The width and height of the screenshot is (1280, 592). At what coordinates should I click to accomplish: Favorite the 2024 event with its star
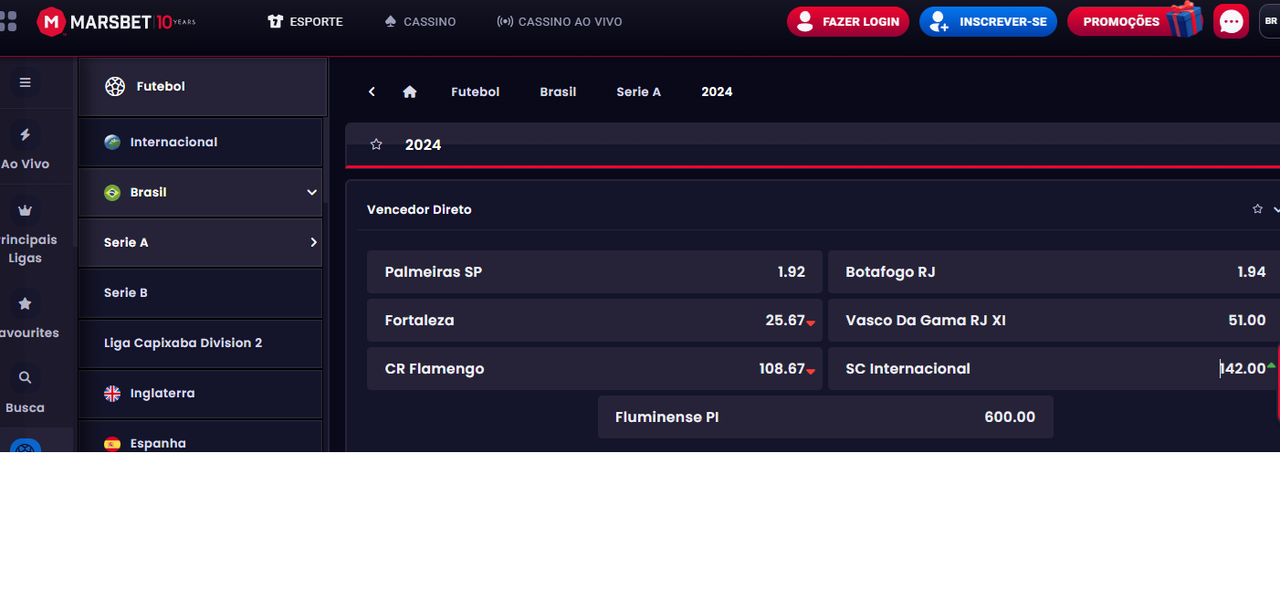coord(376,145)
